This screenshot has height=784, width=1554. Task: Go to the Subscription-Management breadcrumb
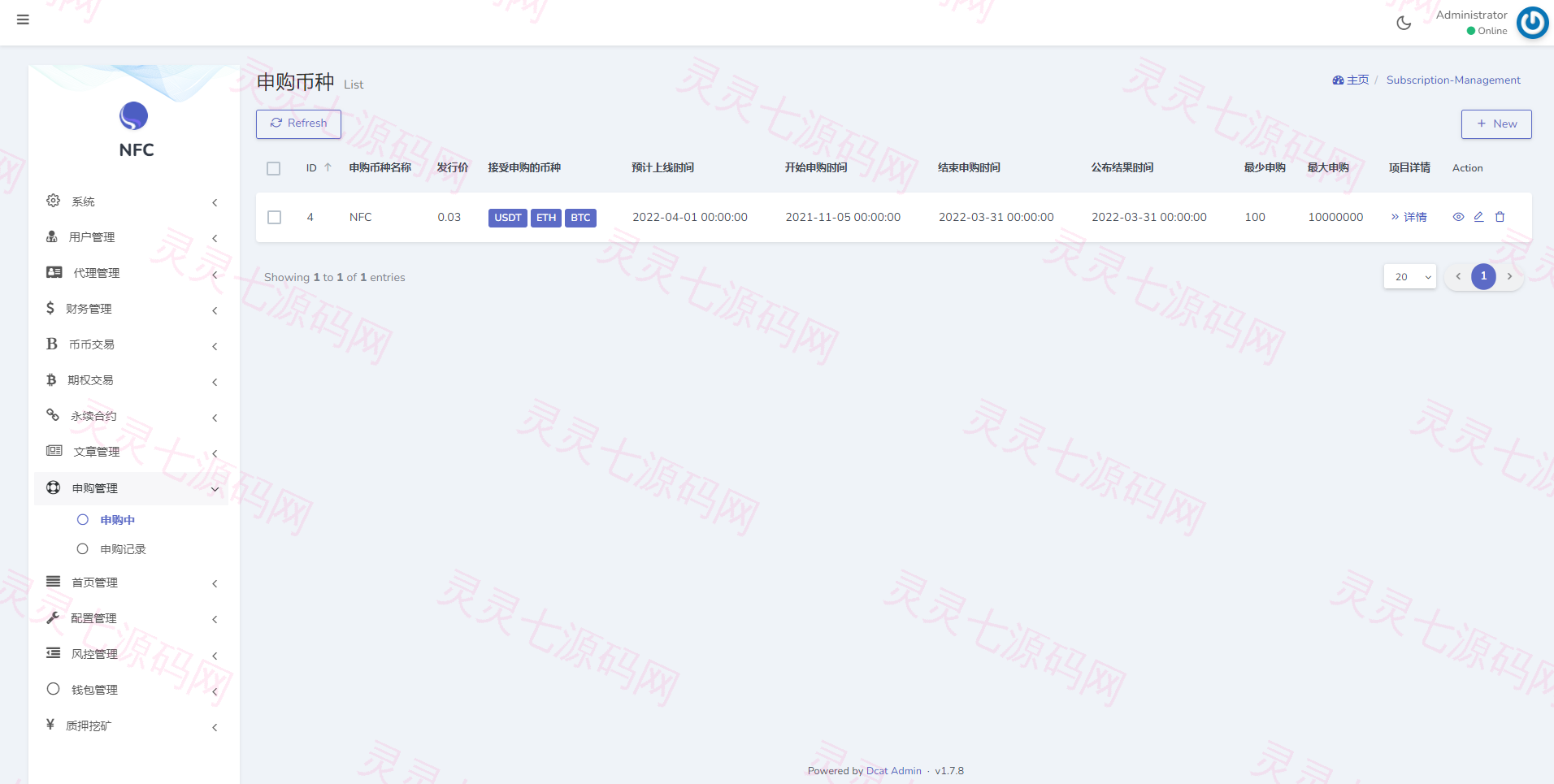click(1453, 80)
